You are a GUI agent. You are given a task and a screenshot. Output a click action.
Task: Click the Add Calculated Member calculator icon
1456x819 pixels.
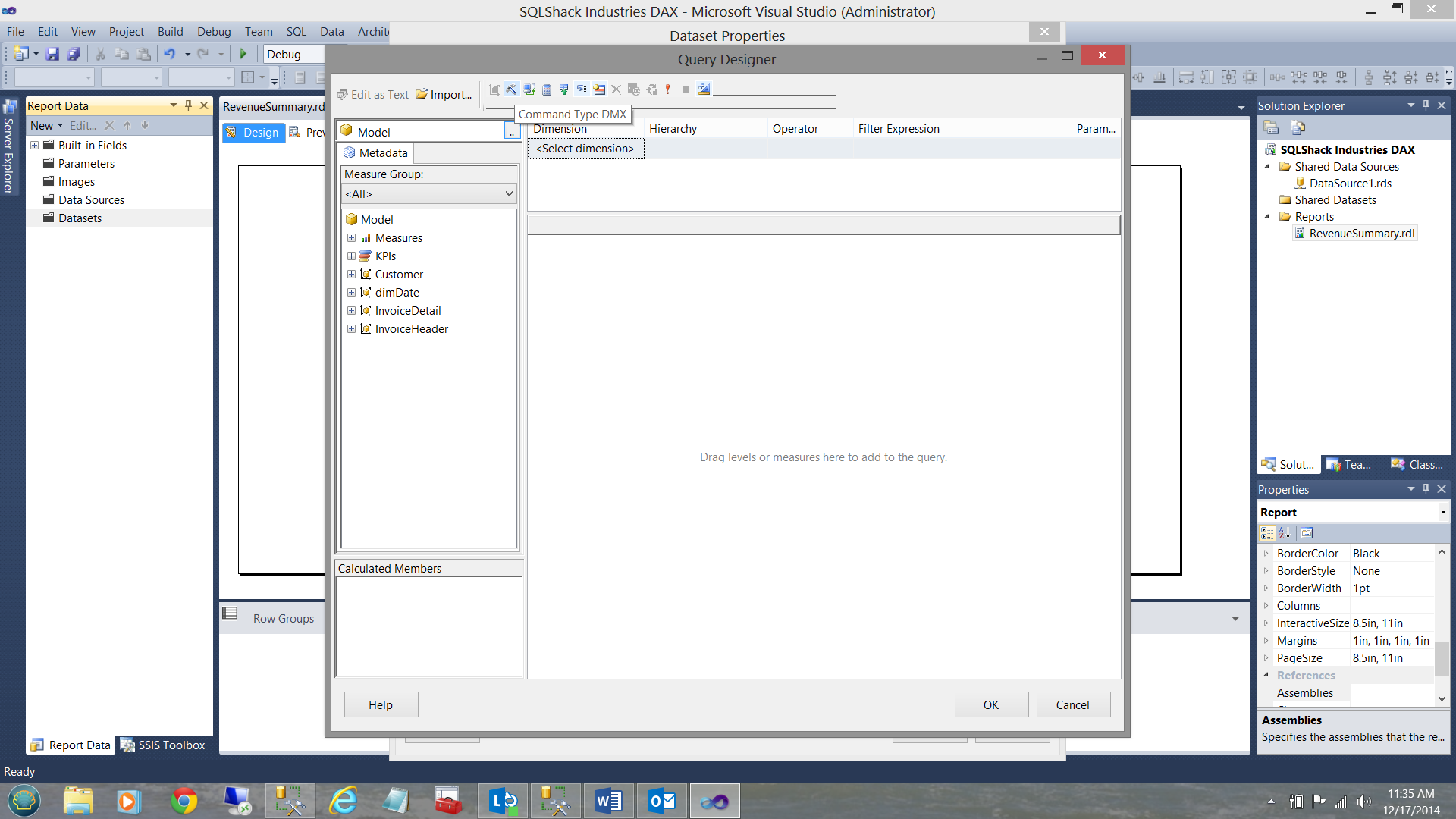(547, 89)
